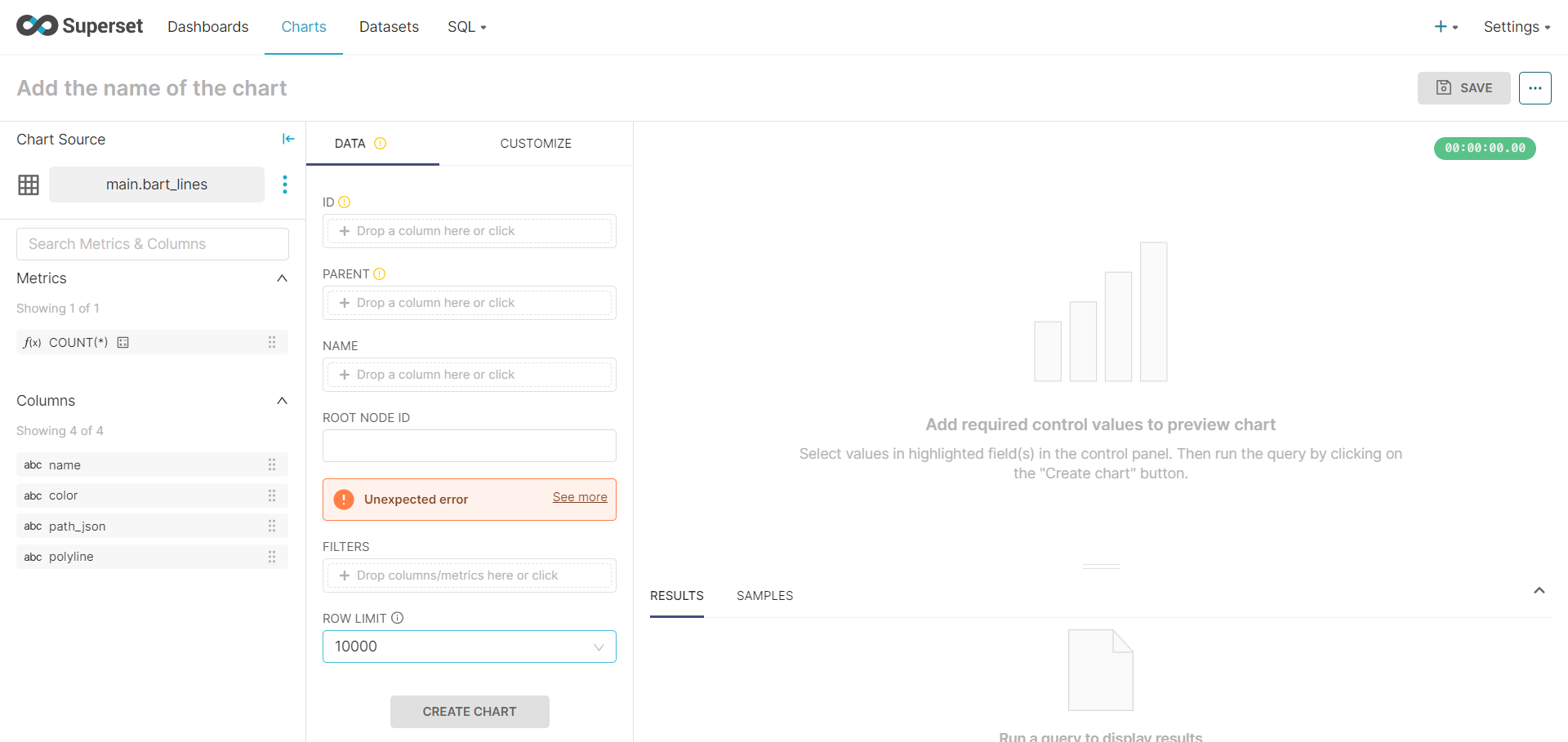Screen dimensions: 1568x742
Task: Switch to the CUSTOMIZE tab
Action: pyautogui.click(x=536, y=144)
